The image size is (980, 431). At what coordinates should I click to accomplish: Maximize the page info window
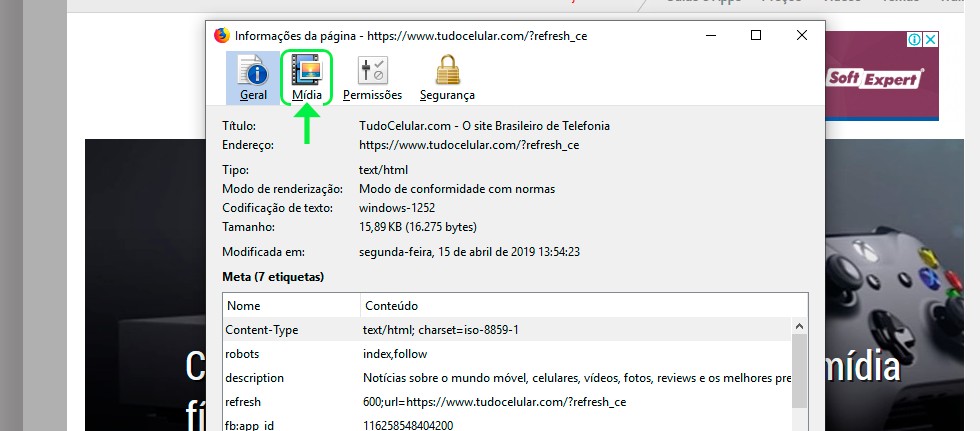coord(756,36)
